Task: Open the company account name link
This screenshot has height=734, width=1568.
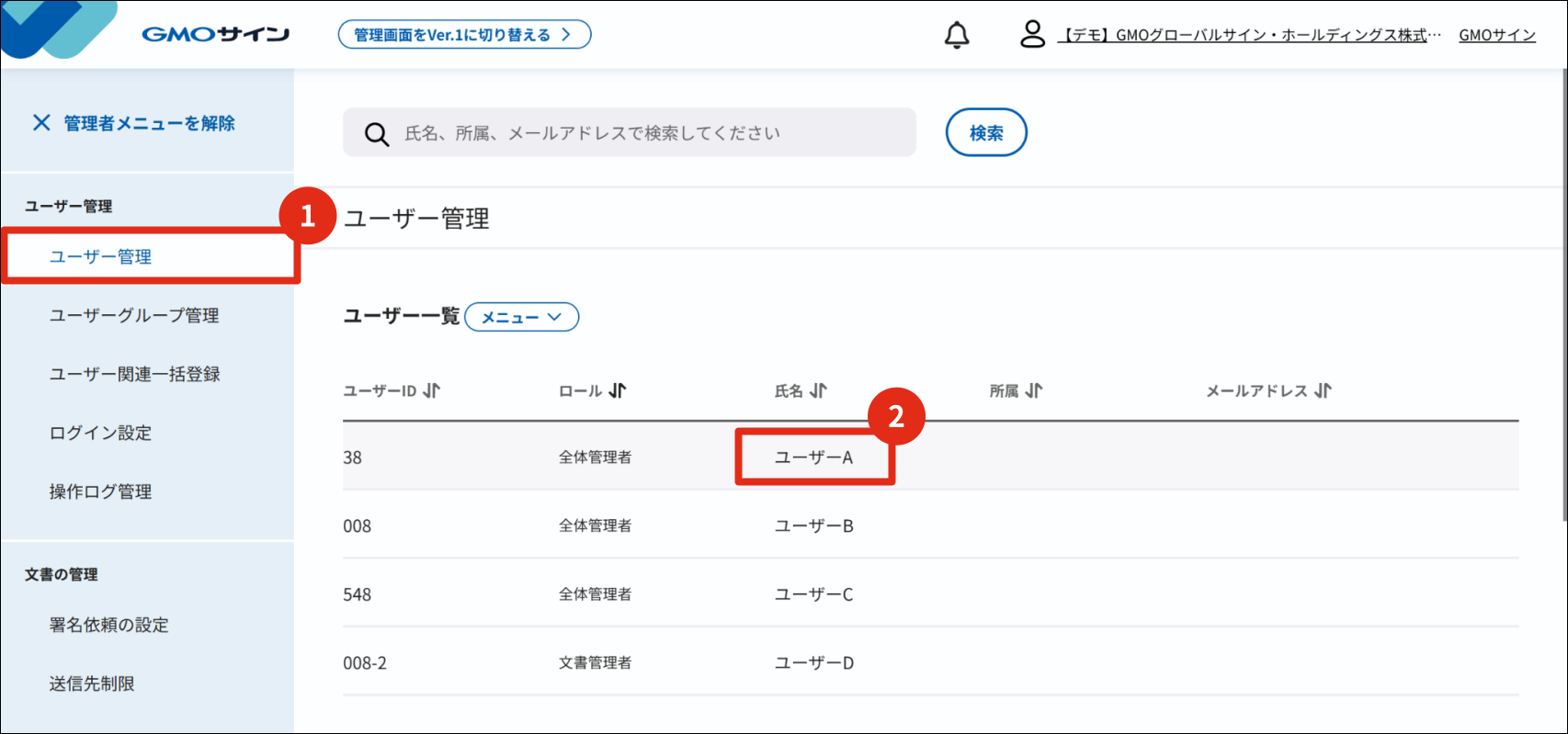Action: 1249,35
